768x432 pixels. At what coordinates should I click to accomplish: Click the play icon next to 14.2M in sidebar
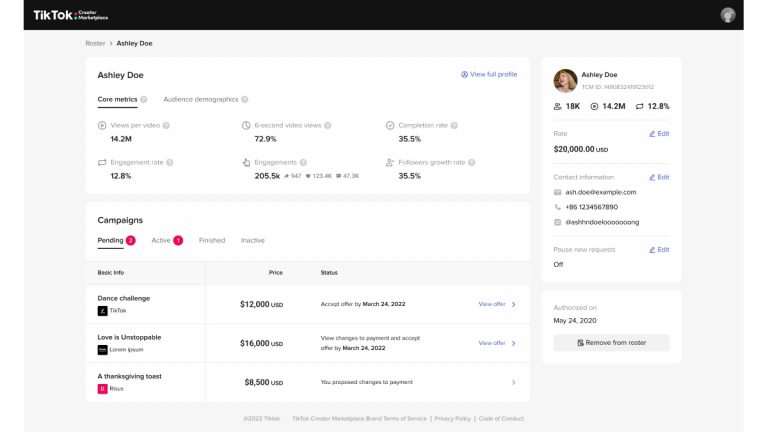(x=594, y=106)
